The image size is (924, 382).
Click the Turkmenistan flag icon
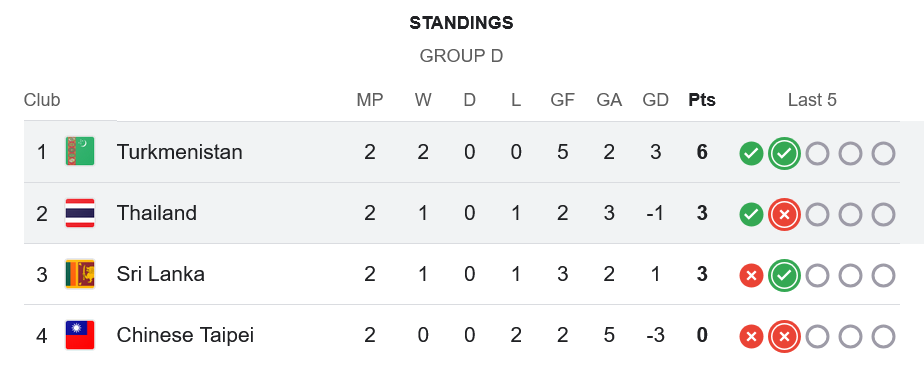[x=80, y=152]
